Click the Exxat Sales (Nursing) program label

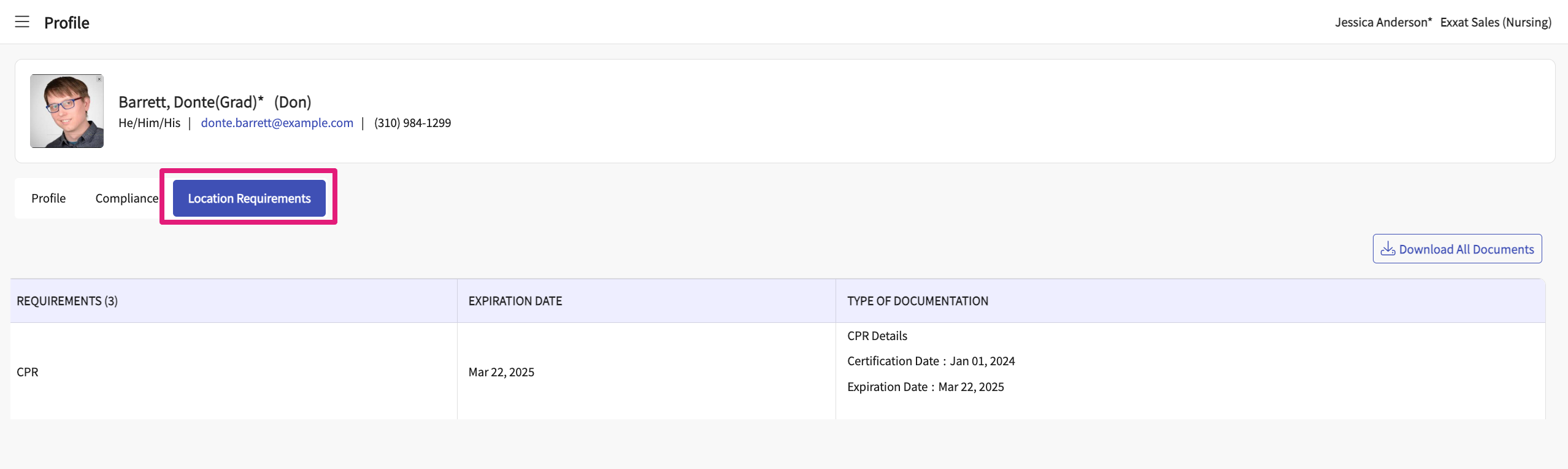pyautogui.click(x=1496, y=22)
